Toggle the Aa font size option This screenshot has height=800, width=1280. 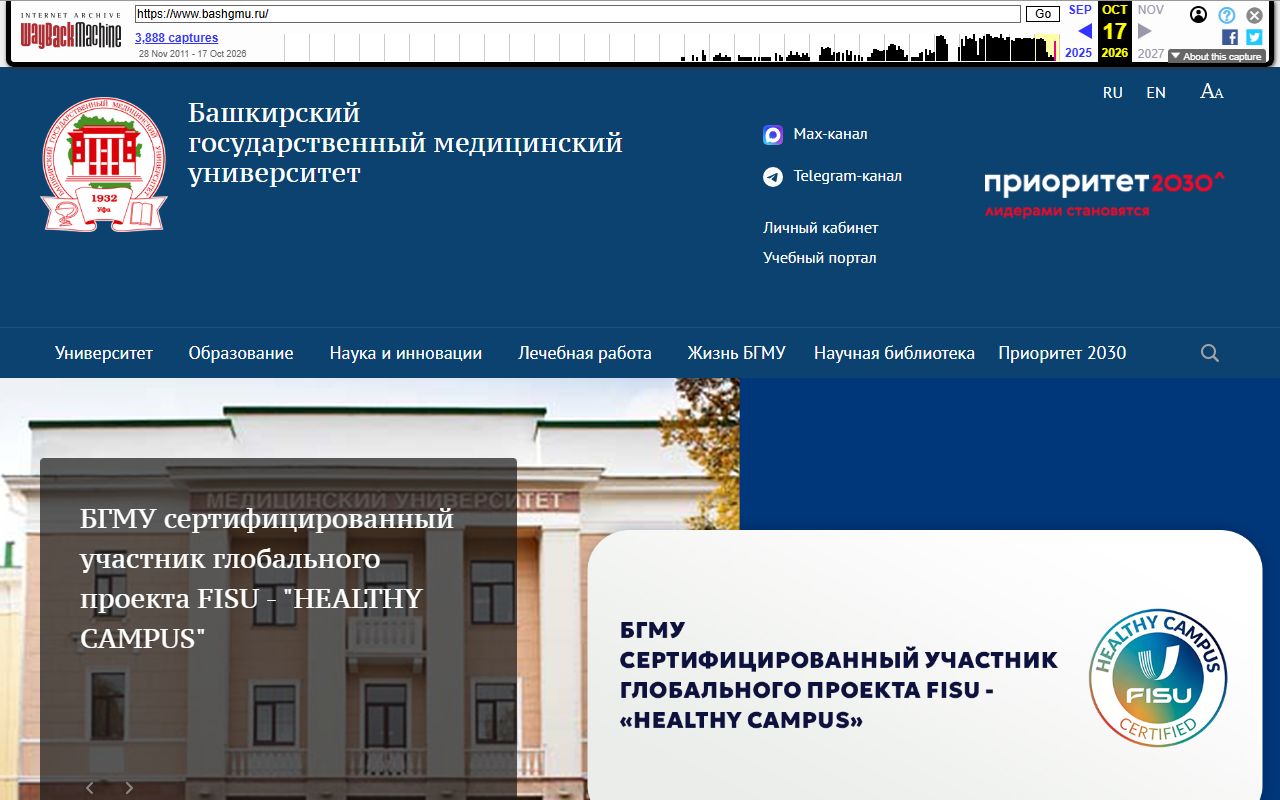point(1212,92)
